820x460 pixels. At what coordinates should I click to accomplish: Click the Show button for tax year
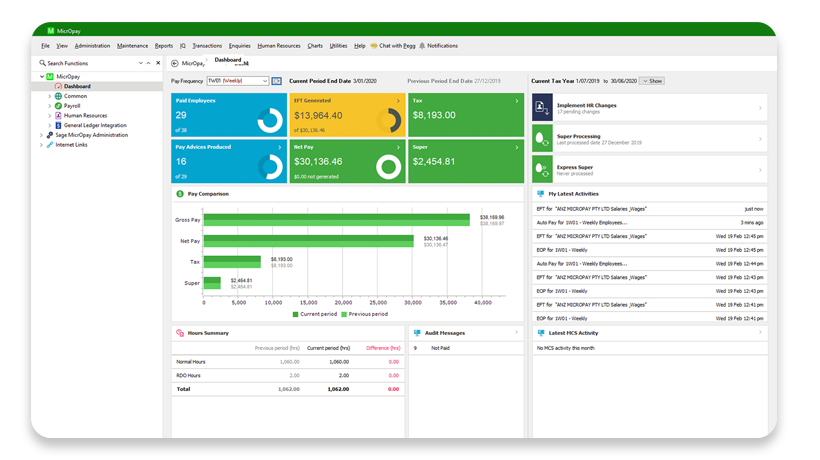653,81
